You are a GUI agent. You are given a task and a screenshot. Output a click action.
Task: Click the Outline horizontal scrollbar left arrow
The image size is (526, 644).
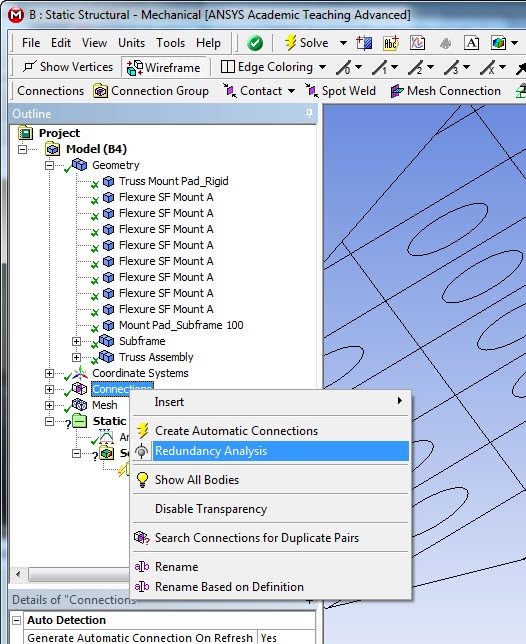[x=18, y=574]
